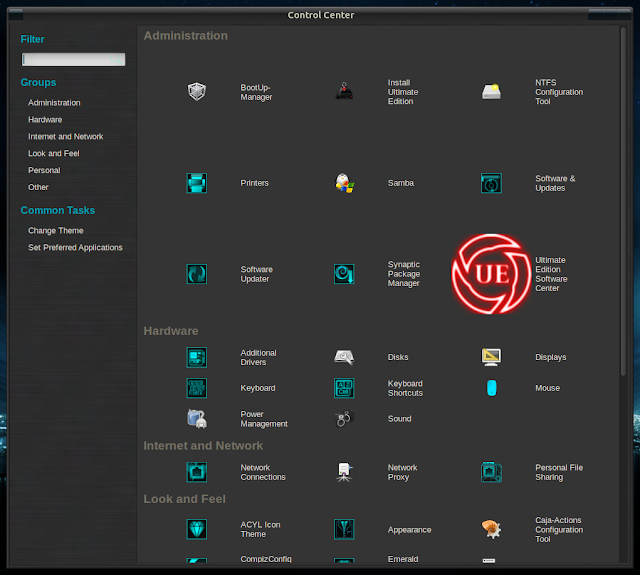This screenshot has width=640, height=575.
Task: Focus the Filter search field
Action: 73,60
